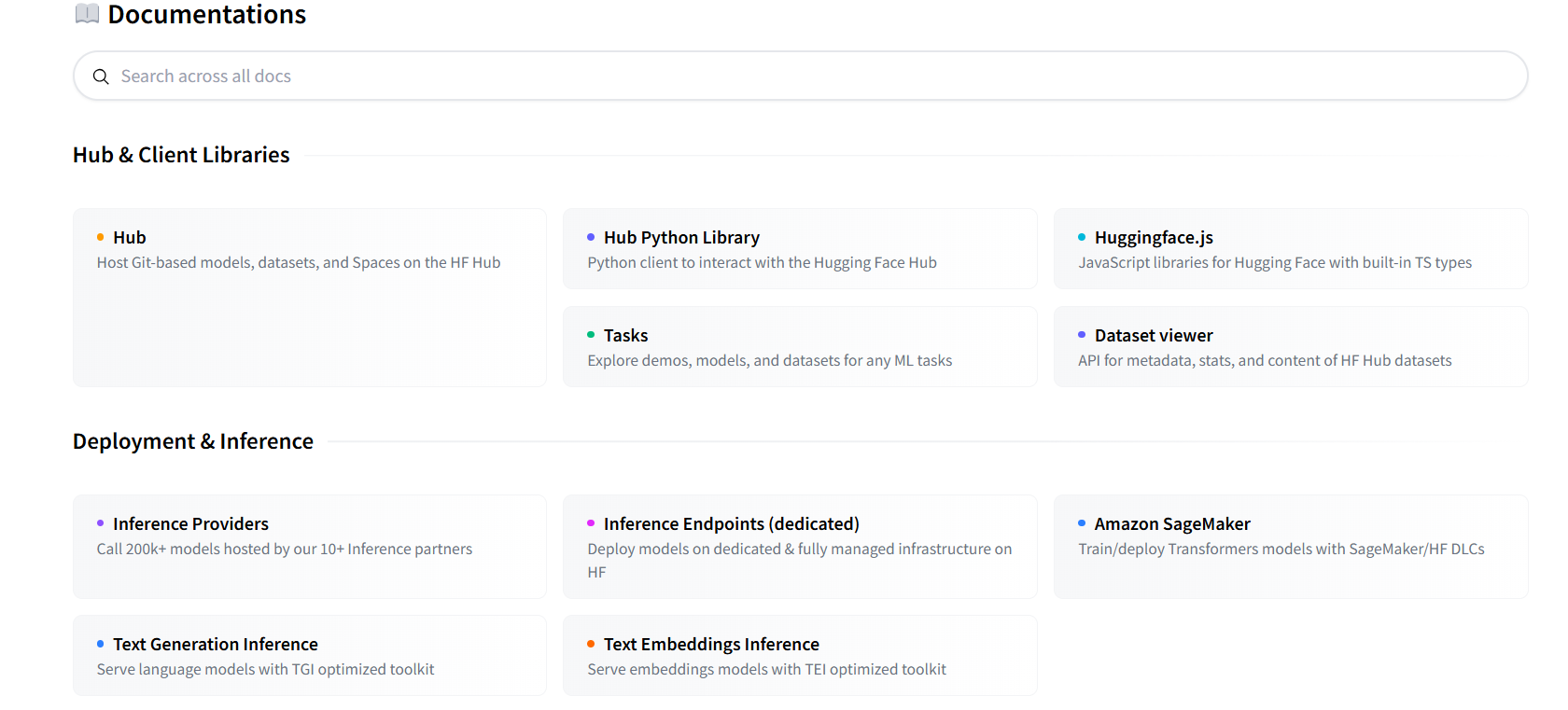Go to Amazon SageMaker documentation

click(x=1290, y=547)
